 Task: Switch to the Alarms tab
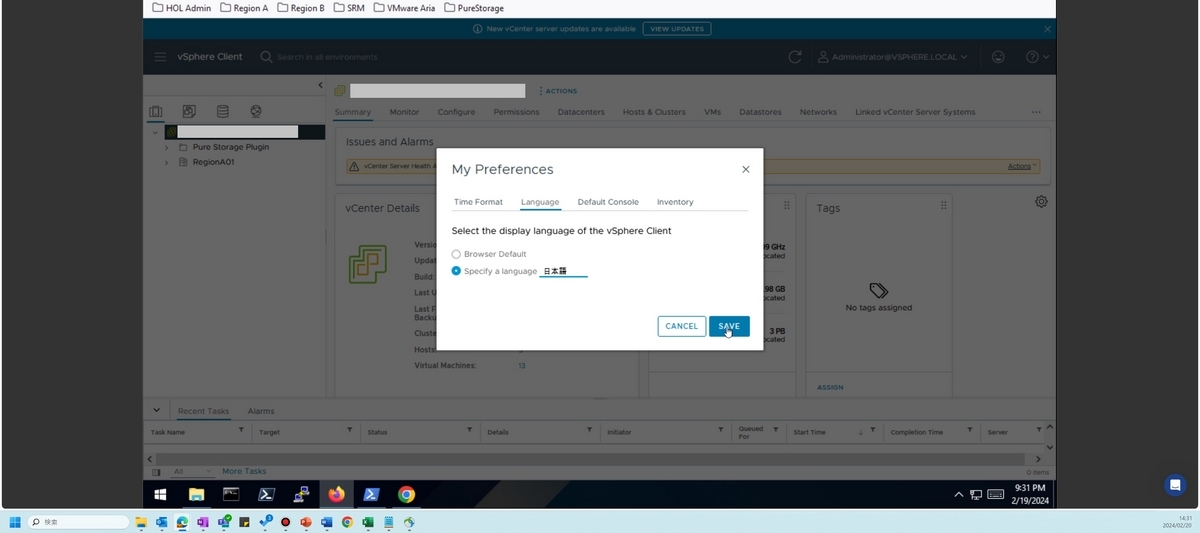tap(261, 411)
